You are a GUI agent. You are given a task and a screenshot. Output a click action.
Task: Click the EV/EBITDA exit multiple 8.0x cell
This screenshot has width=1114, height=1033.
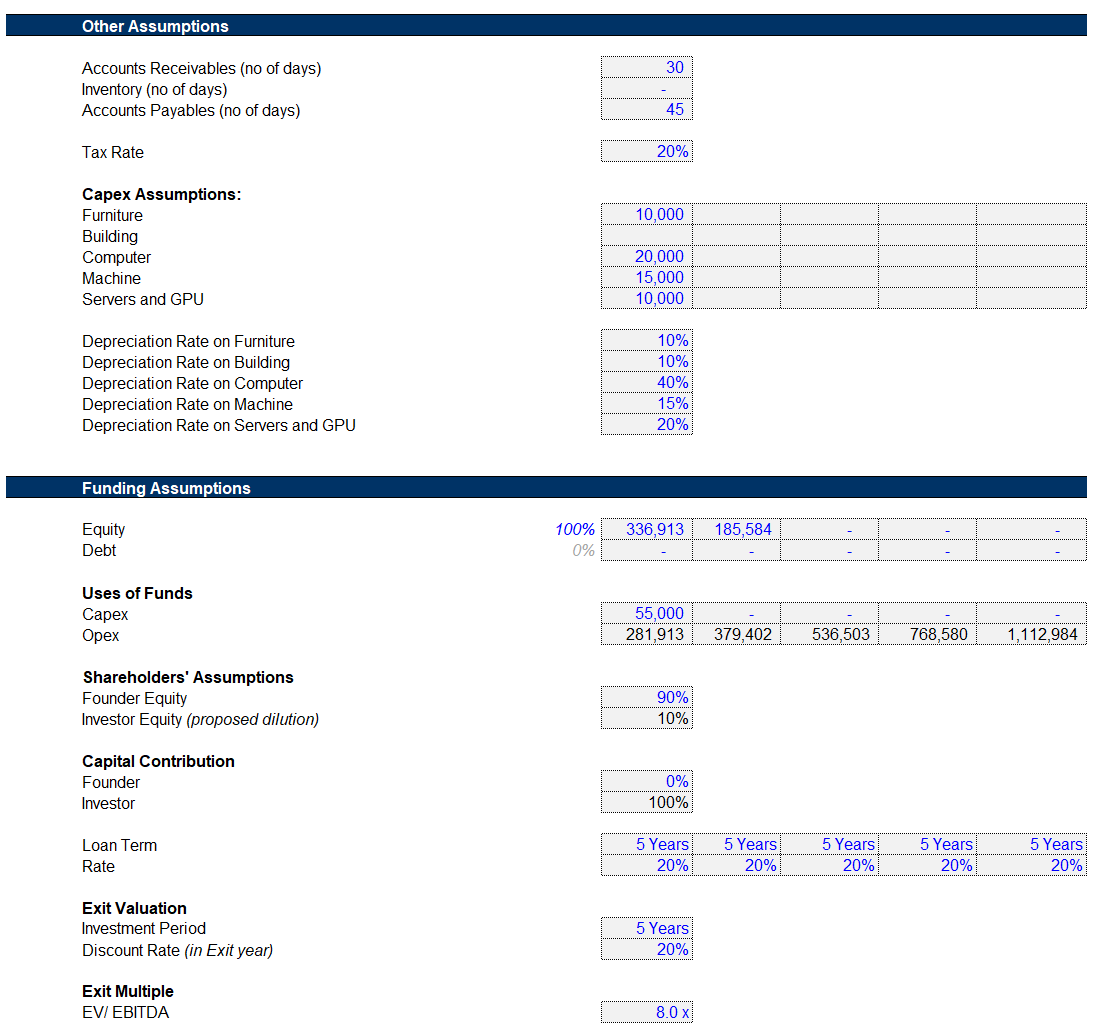[646, 1013]
